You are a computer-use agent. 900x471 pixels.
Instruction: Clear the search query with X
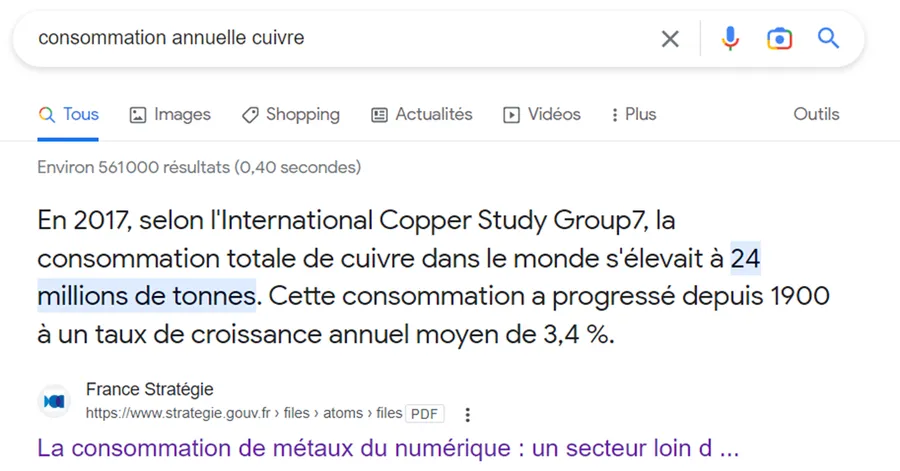click(670, 39)
